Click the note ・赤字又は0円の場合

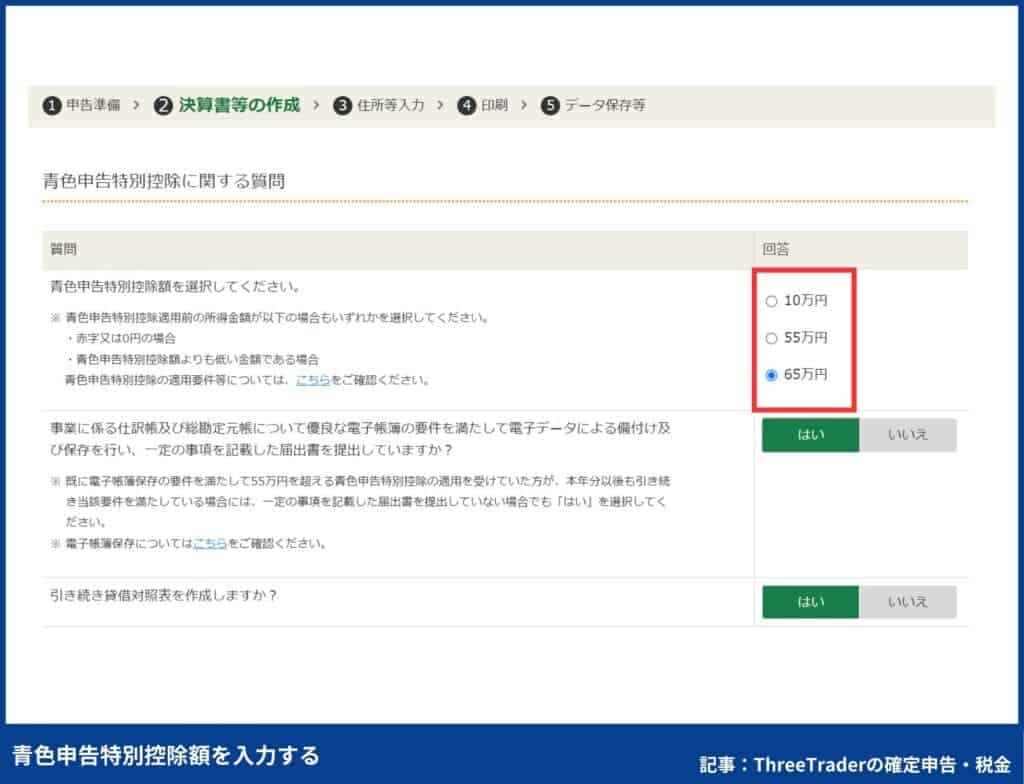tap(121, 338)
